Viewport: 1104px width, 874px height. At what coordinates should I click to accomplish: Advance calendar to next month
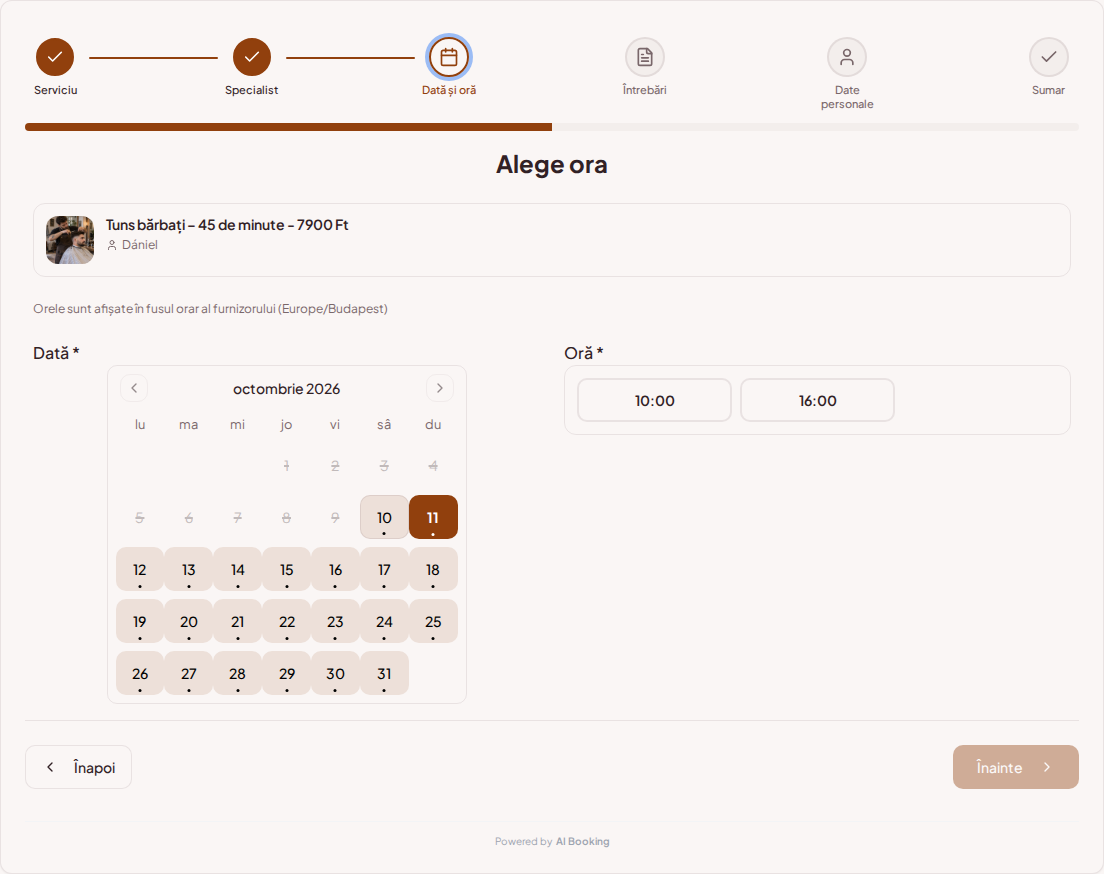tap(439, 388)
